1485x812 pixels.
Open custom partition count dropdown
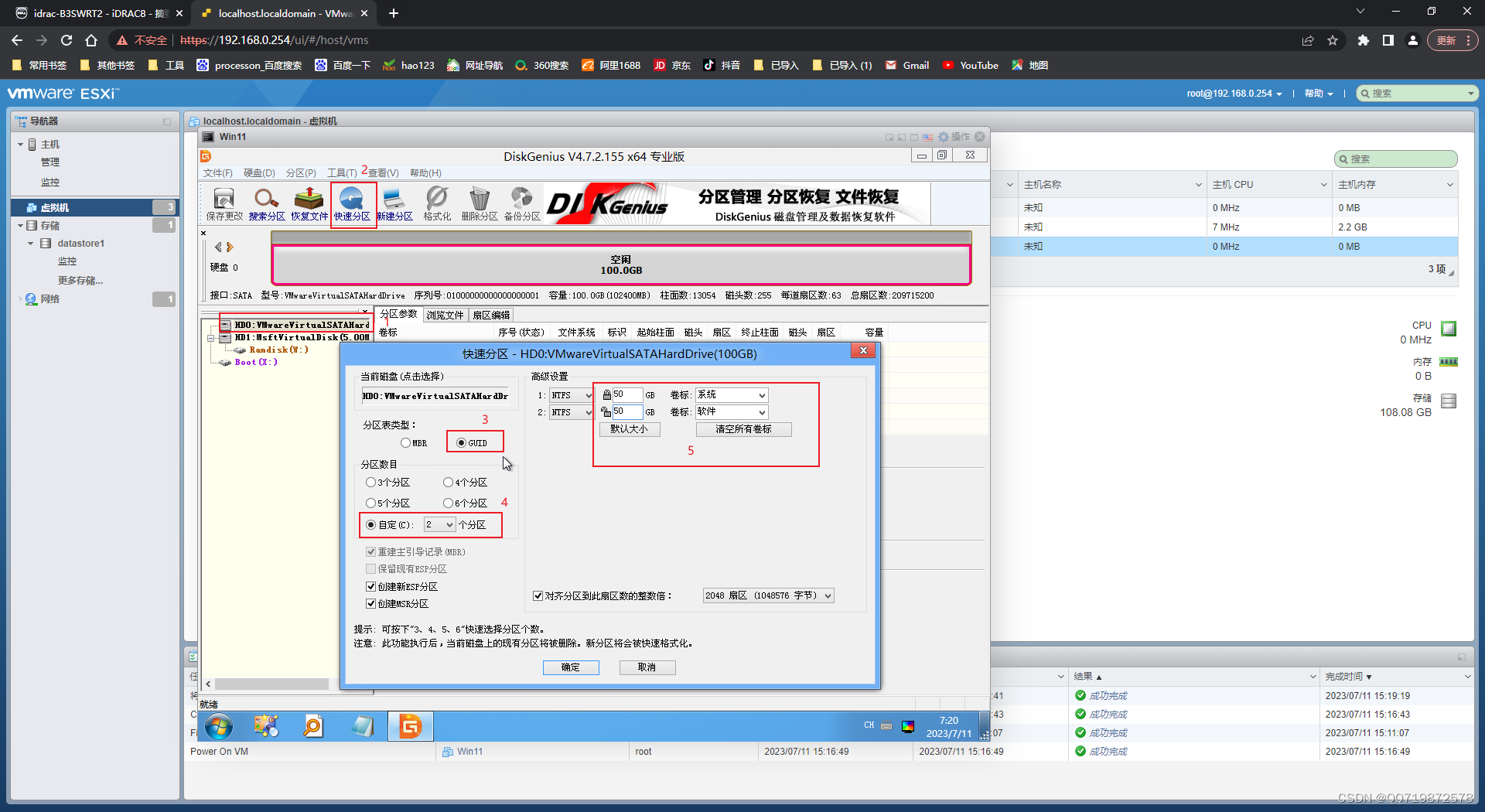(439, 525)
